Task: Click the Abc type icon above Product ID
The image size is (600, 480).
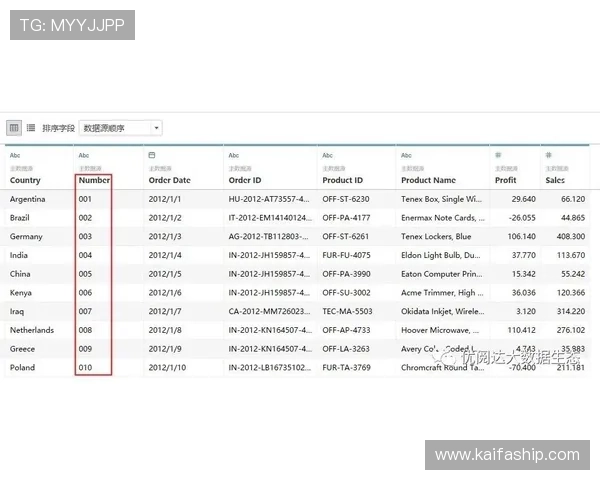Action: [328, 155]
